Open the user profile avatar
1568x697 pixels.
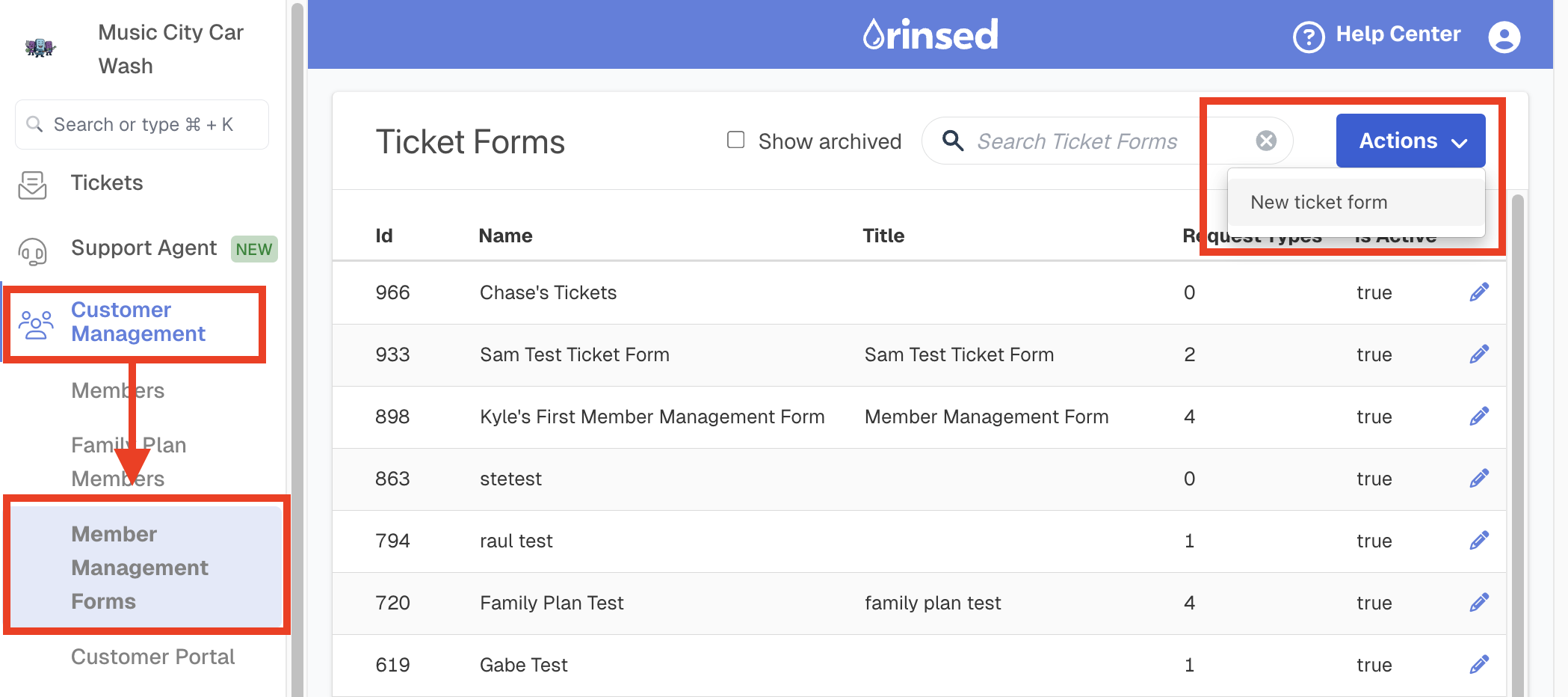pyautogui.click(x=1504, y=36)
